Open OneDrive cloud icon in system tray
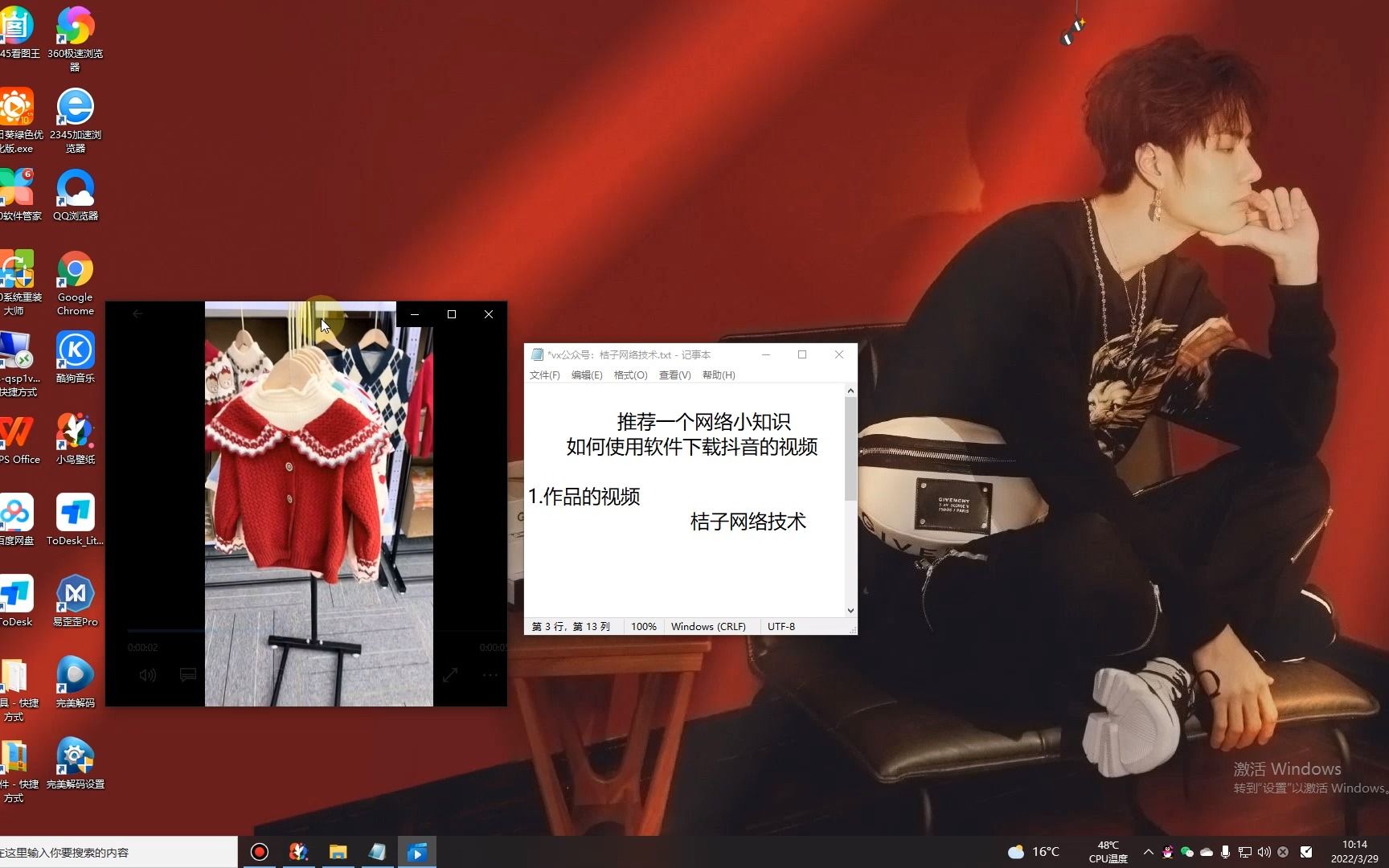 coord(1207,852)
